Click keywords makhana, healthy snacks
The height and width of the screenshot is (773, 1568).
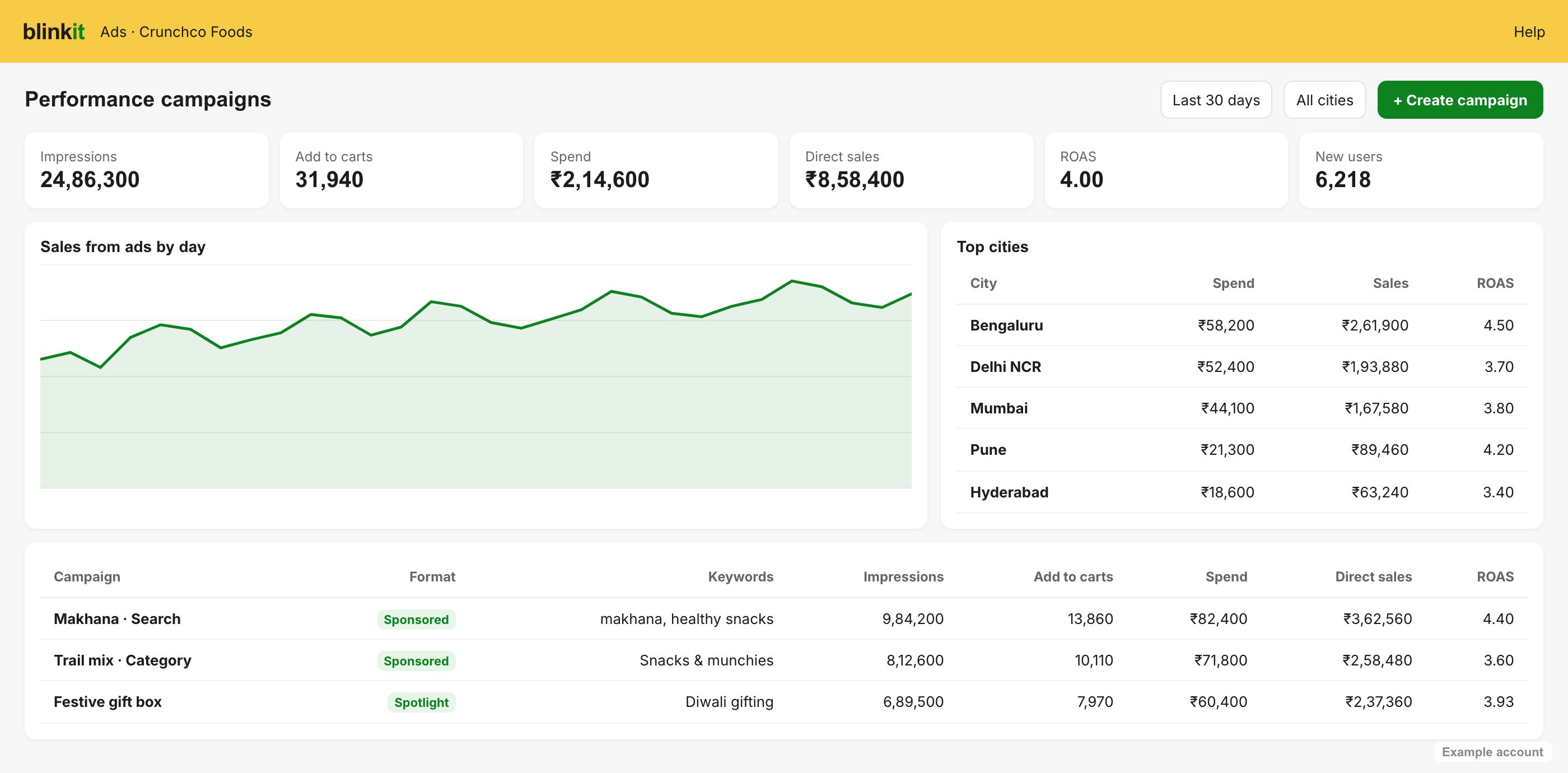[x=687, y=618]
